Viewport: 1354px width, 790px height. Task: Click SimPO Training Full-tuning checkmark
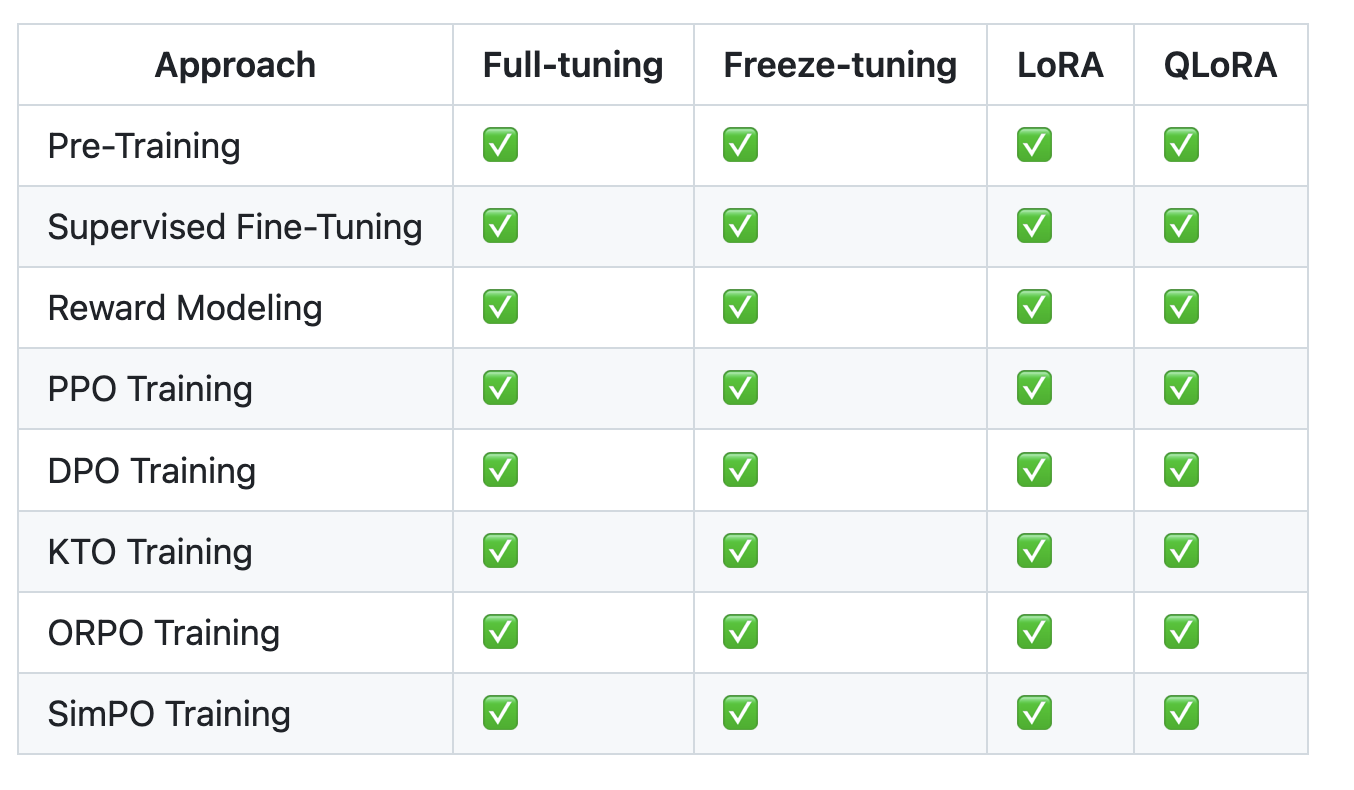coord(500,713)
